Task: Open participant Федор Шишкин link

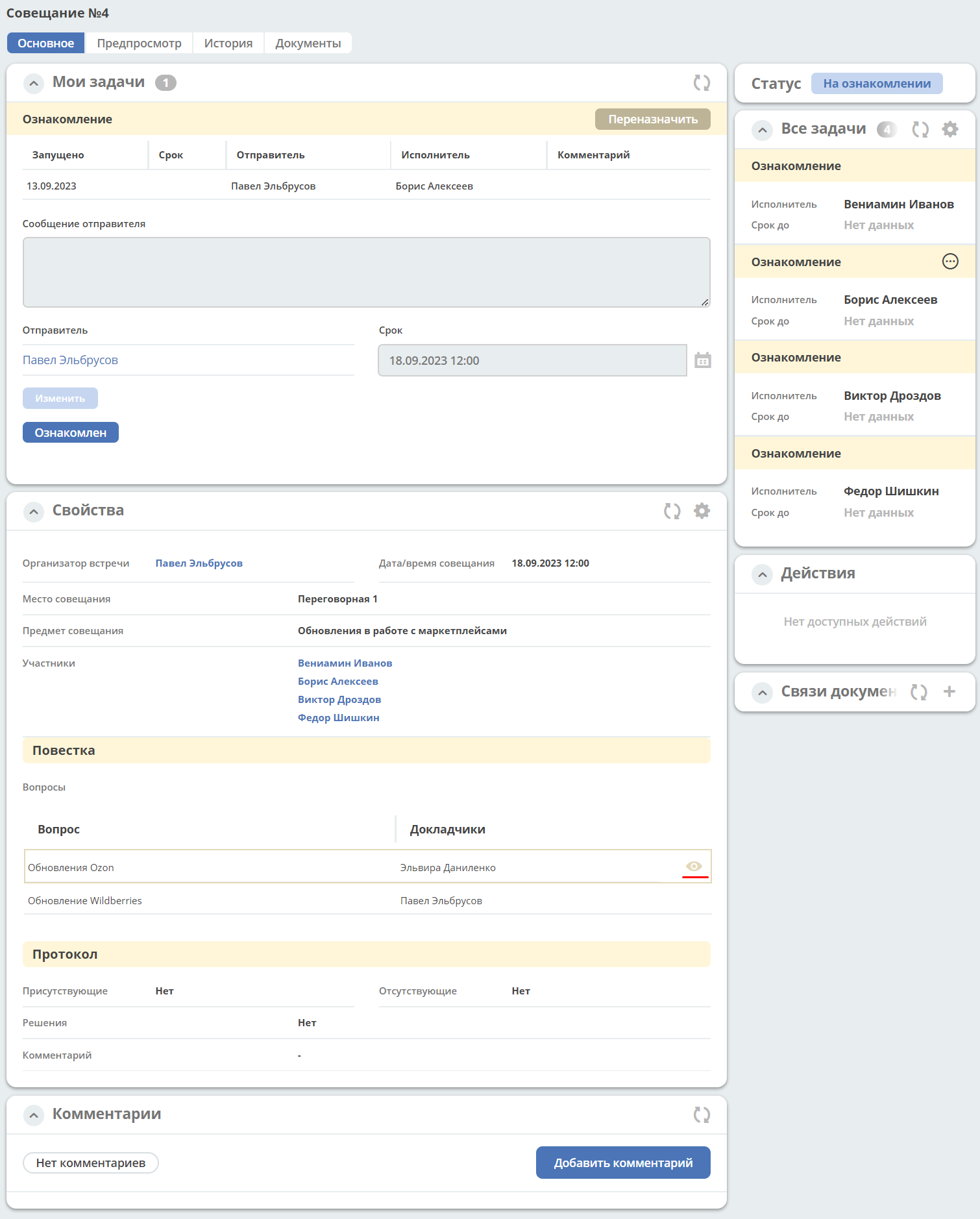Action: click(x=339, y=718)
